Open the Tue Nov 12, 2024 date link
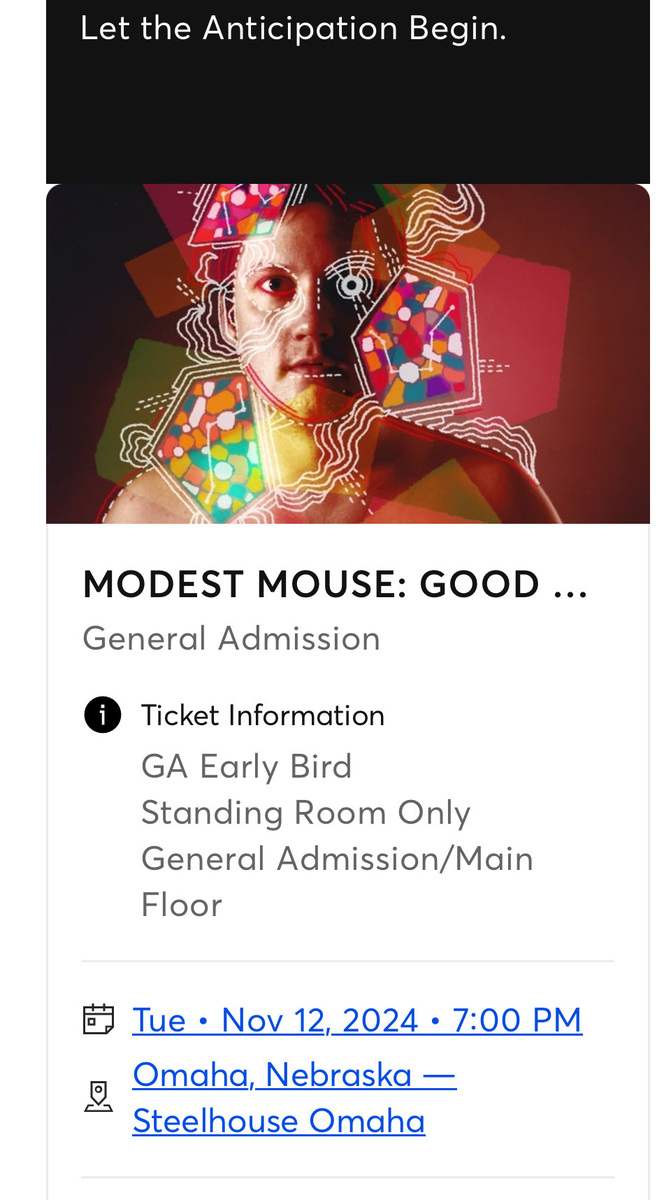 (357, 1020)
